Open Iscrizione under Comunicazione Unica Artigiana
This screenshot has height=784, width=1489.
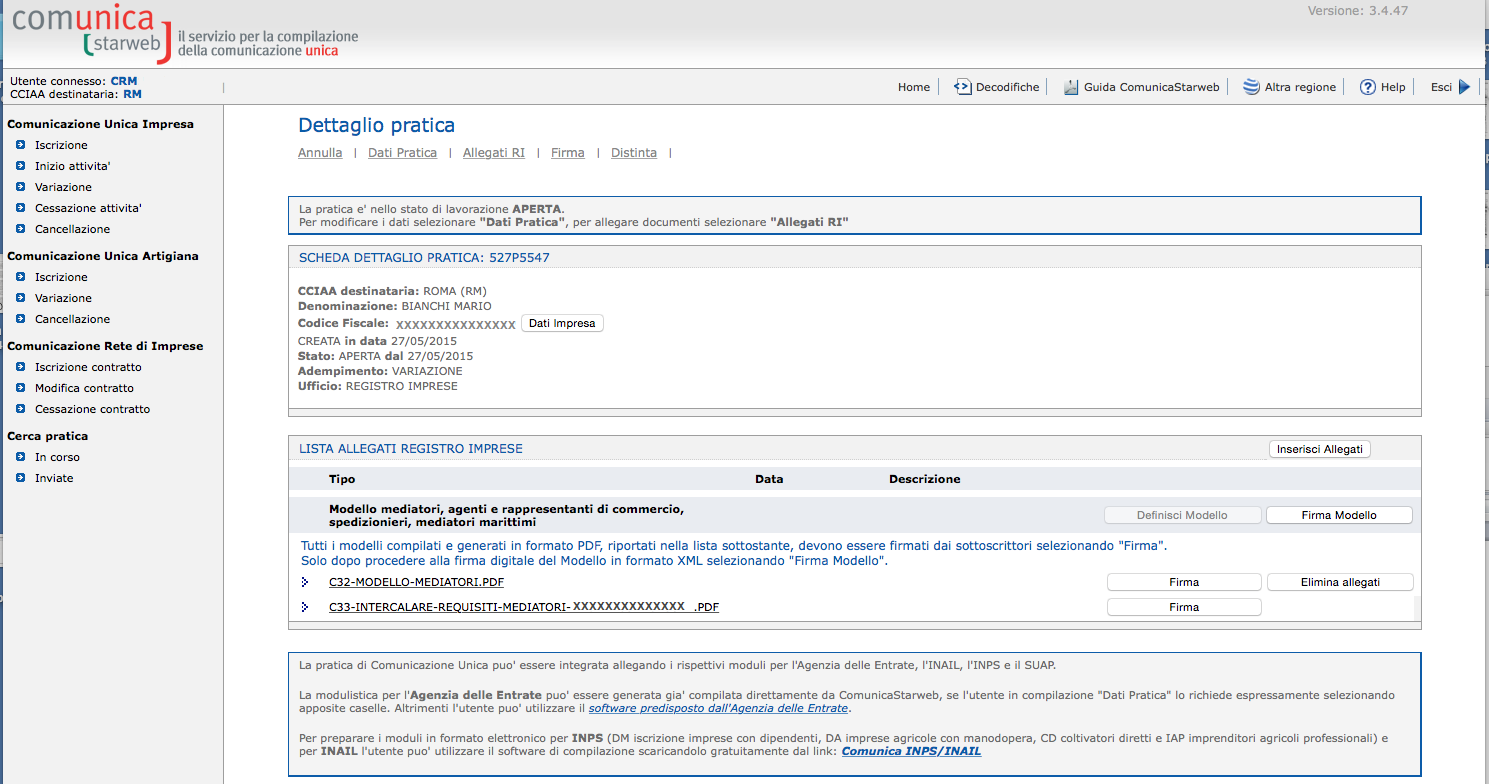click(x=61, y=277)
